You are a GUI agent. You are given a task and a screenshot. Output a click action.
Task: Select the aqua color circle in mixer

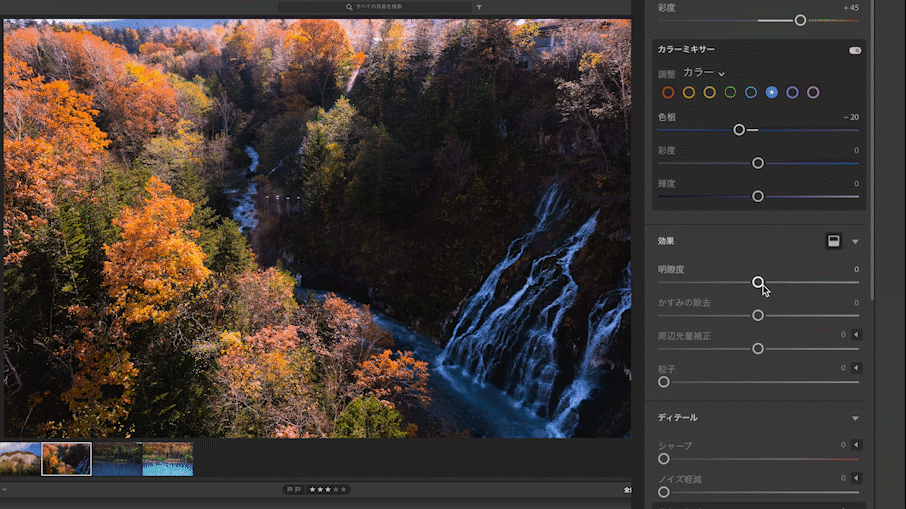751,92
